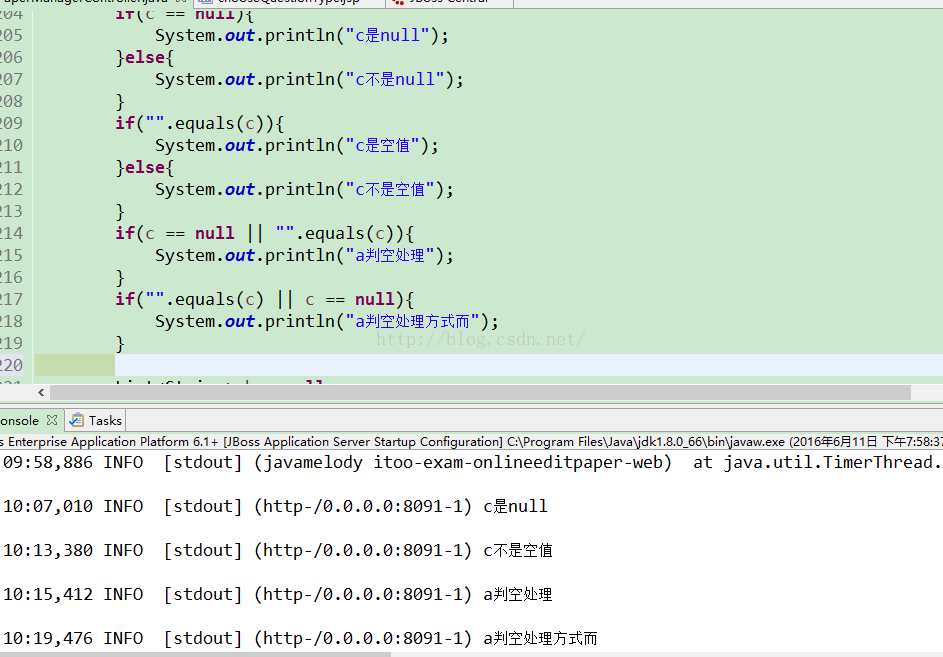Viewport: 943px width, 657px height.
Task: Click console output line 10:07,010 c是null
Action: 275,507
